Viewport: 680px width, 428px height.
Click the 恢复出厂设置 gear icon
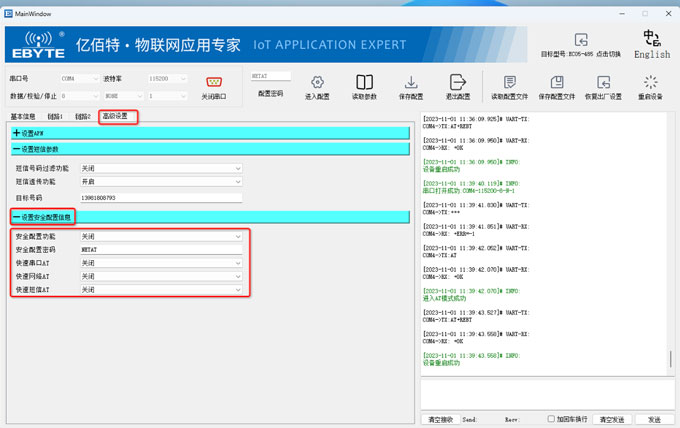602,82
